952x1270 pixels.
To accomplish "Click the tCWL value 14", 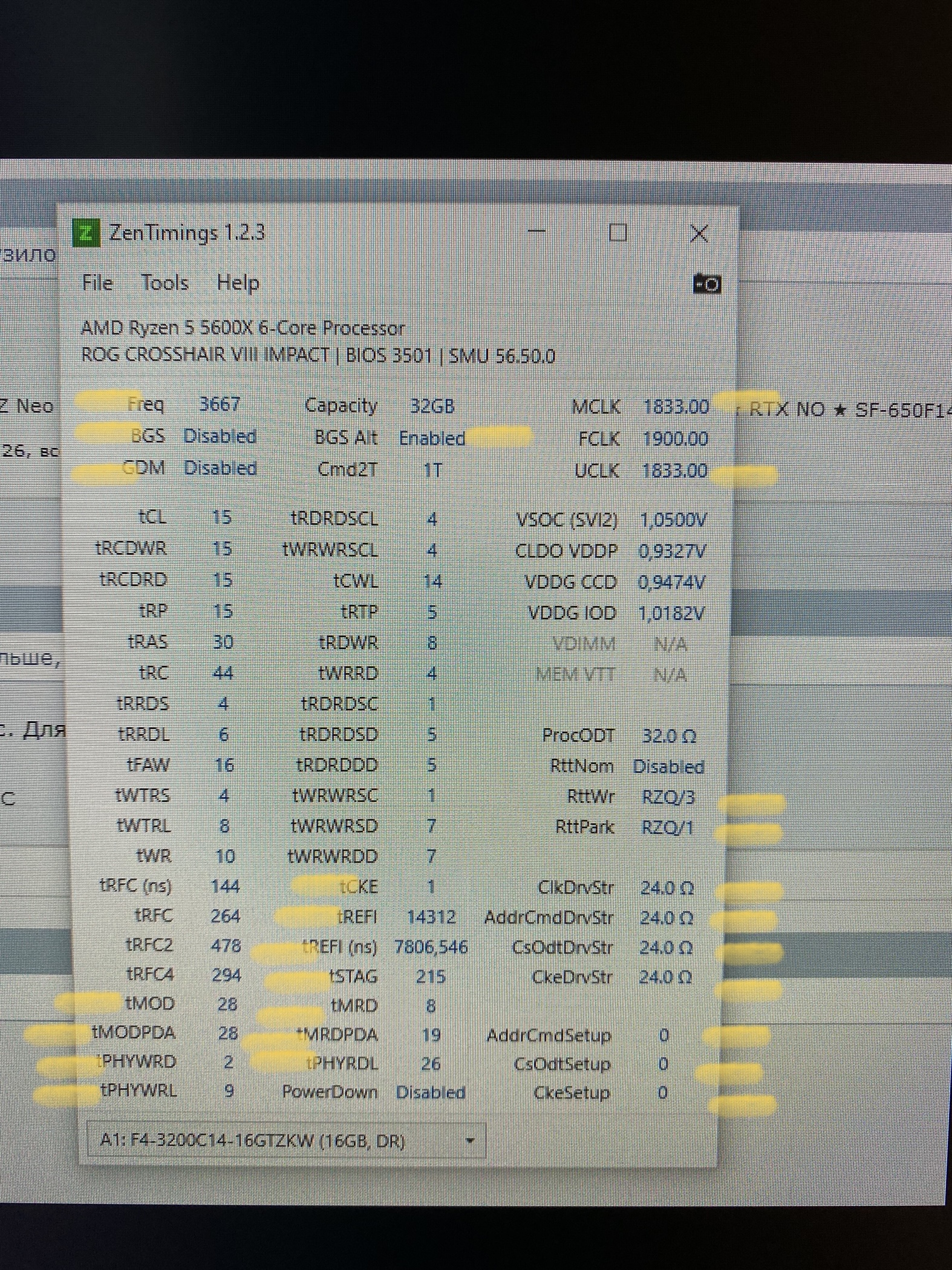I will point(432,582).
